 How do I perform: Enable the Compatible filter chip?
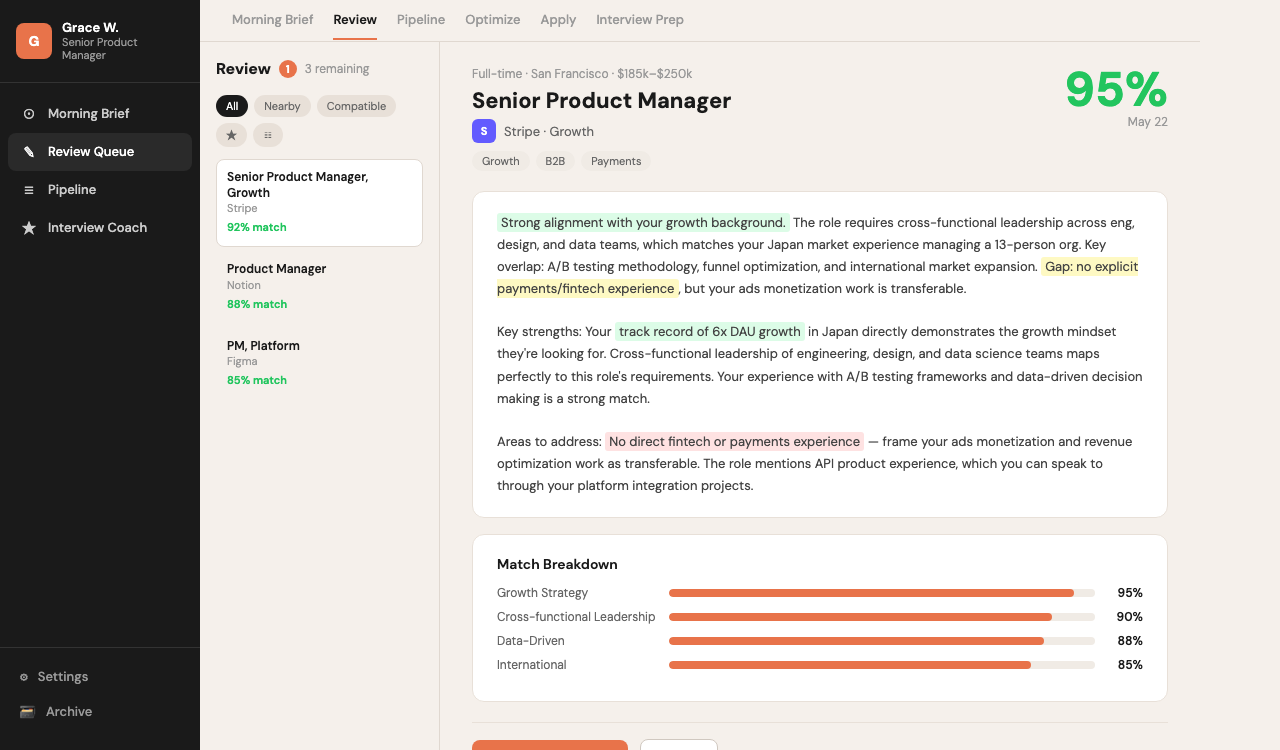[x=356, y=106]
